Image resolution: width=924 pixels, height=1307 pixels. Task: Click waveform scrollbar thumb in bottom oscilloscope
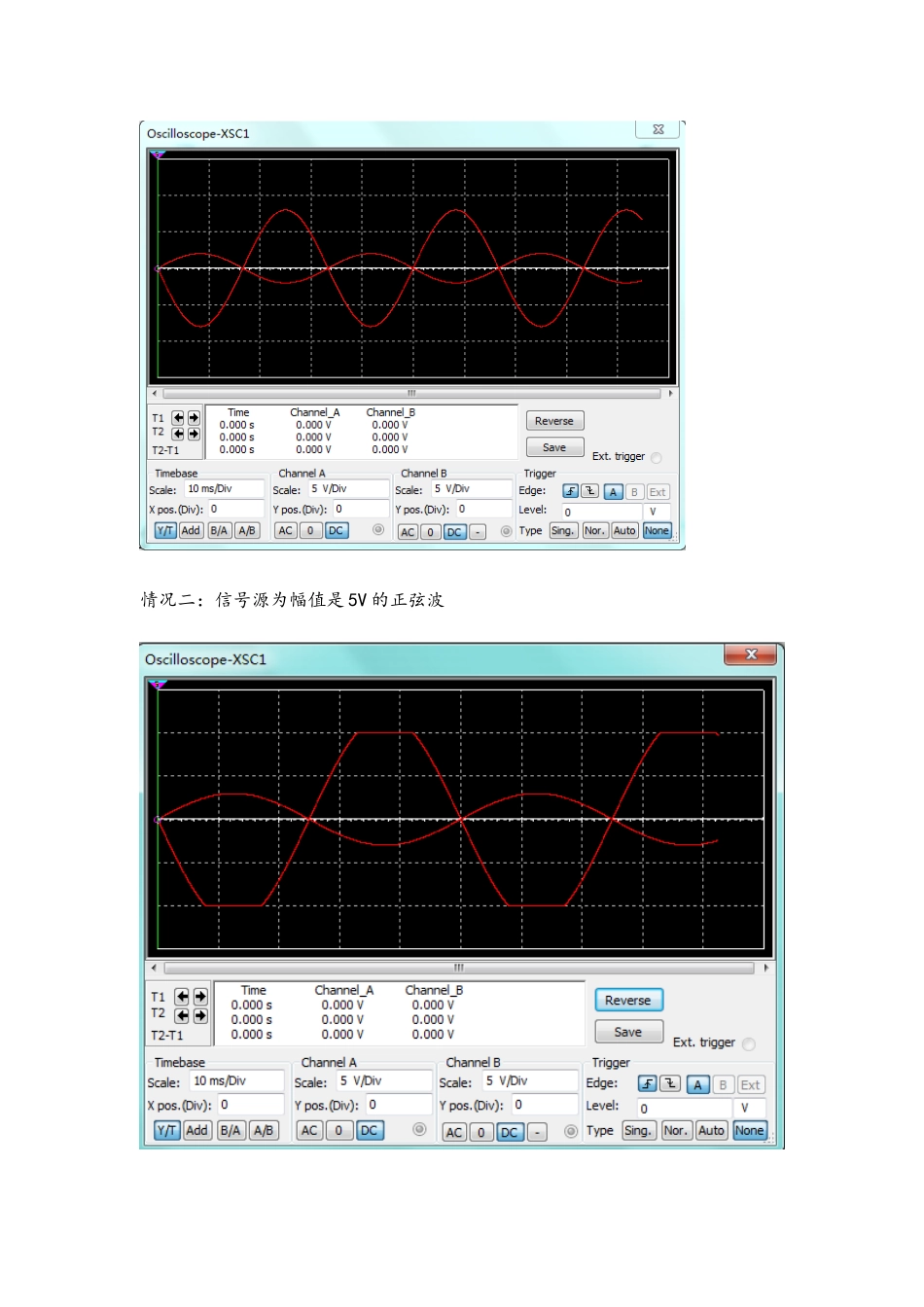459,968
